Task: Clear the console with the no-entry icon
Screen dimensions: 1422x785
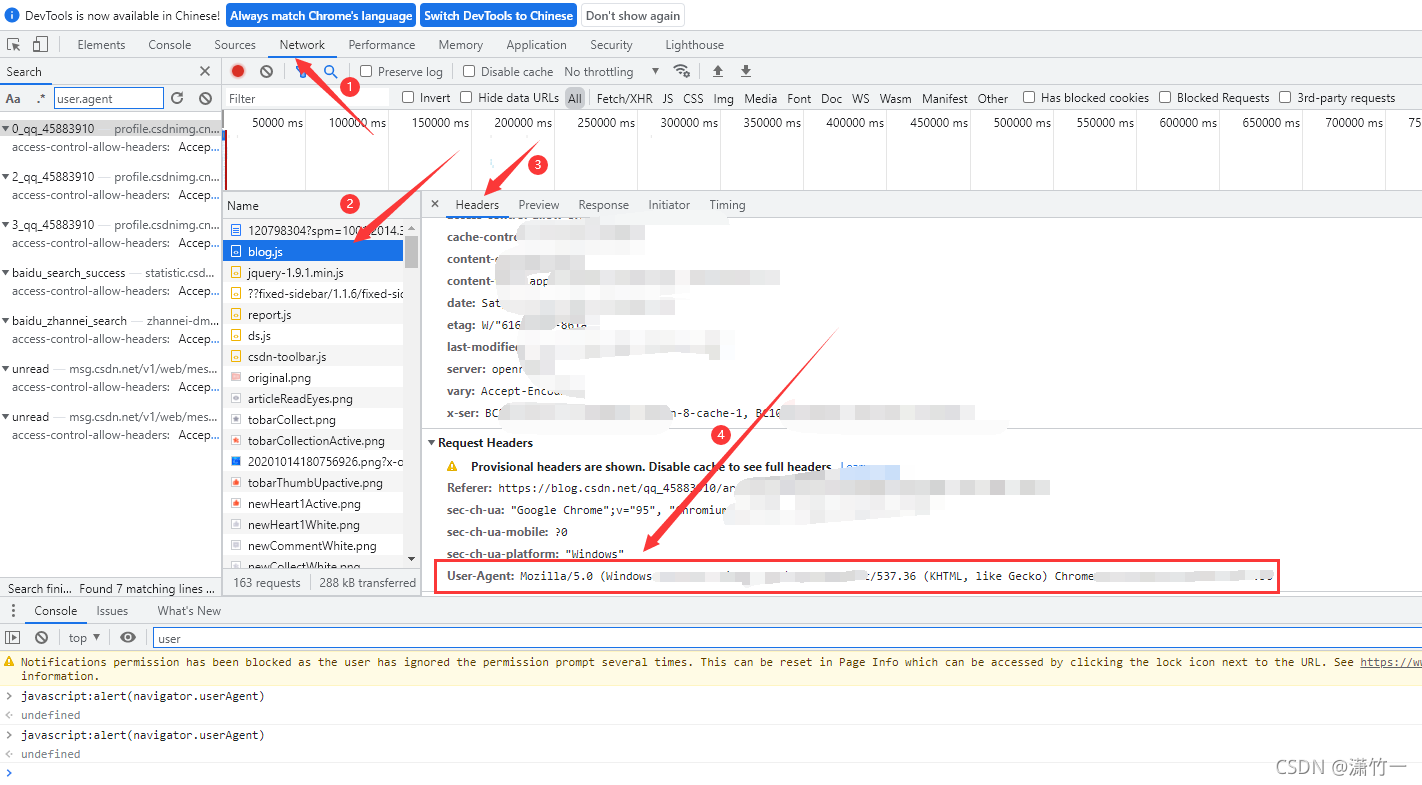Action: point(41,637)
